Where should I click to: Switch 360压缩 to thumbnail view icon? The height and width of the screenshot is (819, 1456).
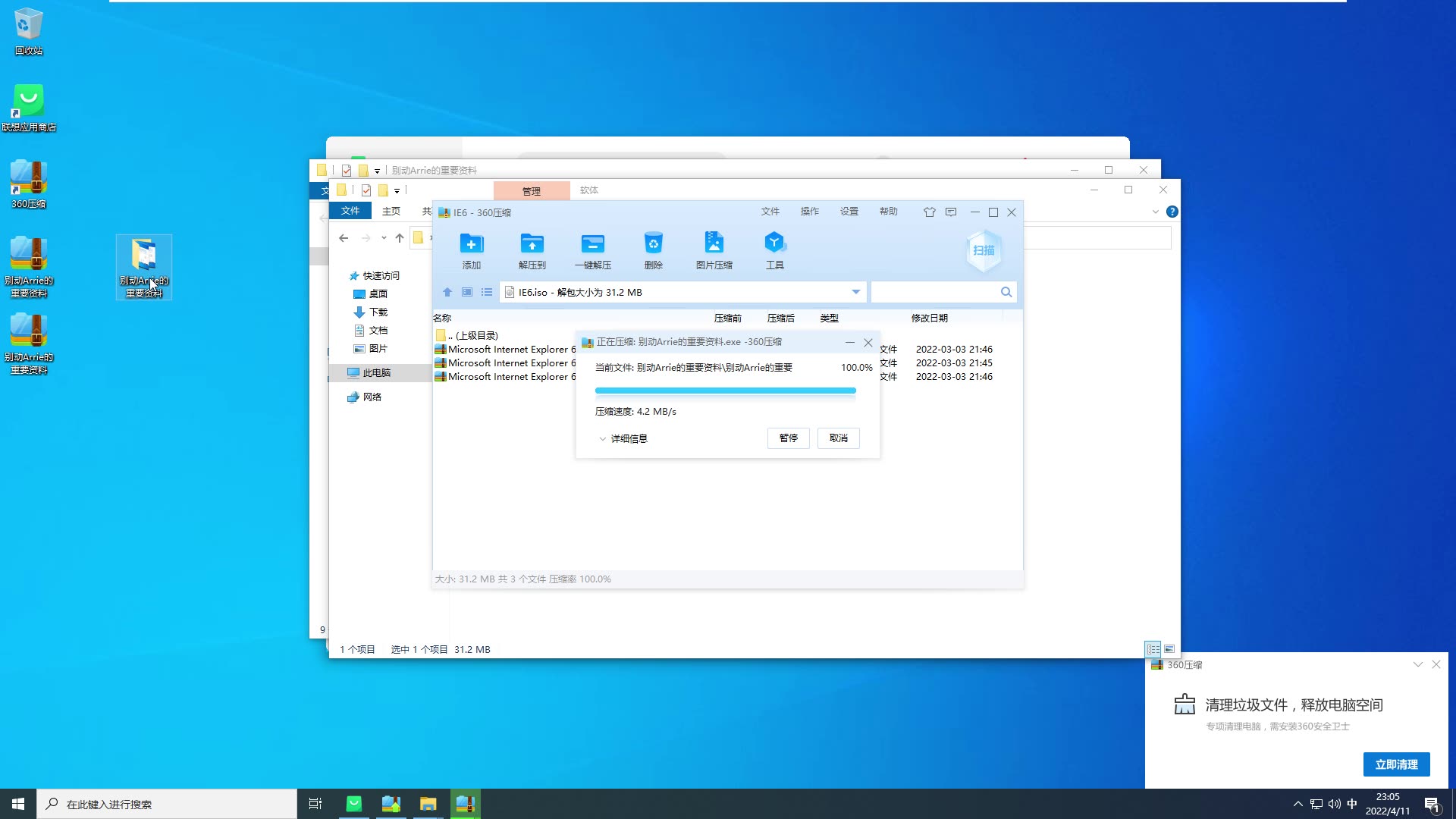point(467,292)
